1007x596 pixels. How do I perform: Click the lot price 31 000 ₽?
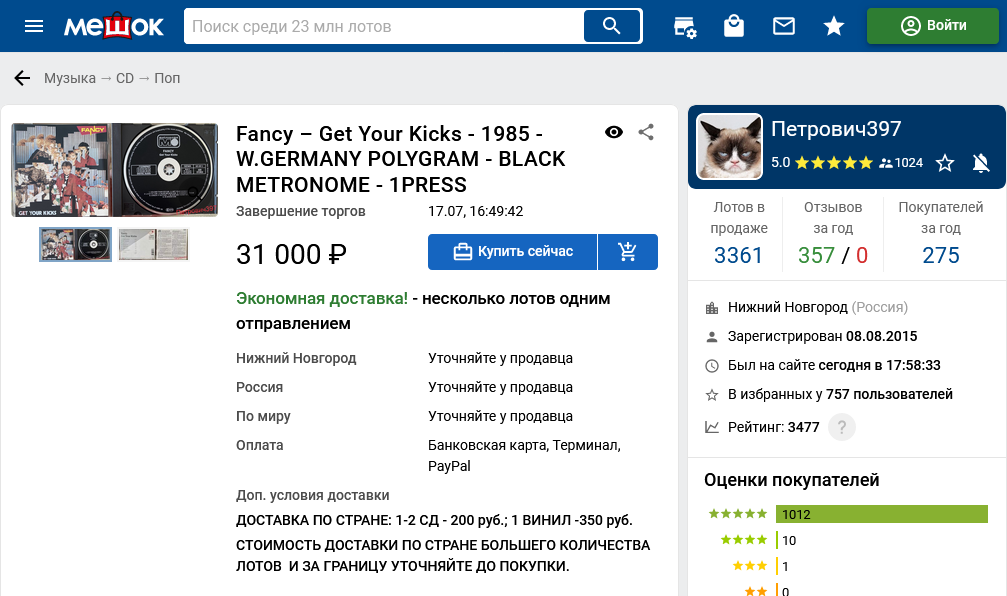[292, 254]
